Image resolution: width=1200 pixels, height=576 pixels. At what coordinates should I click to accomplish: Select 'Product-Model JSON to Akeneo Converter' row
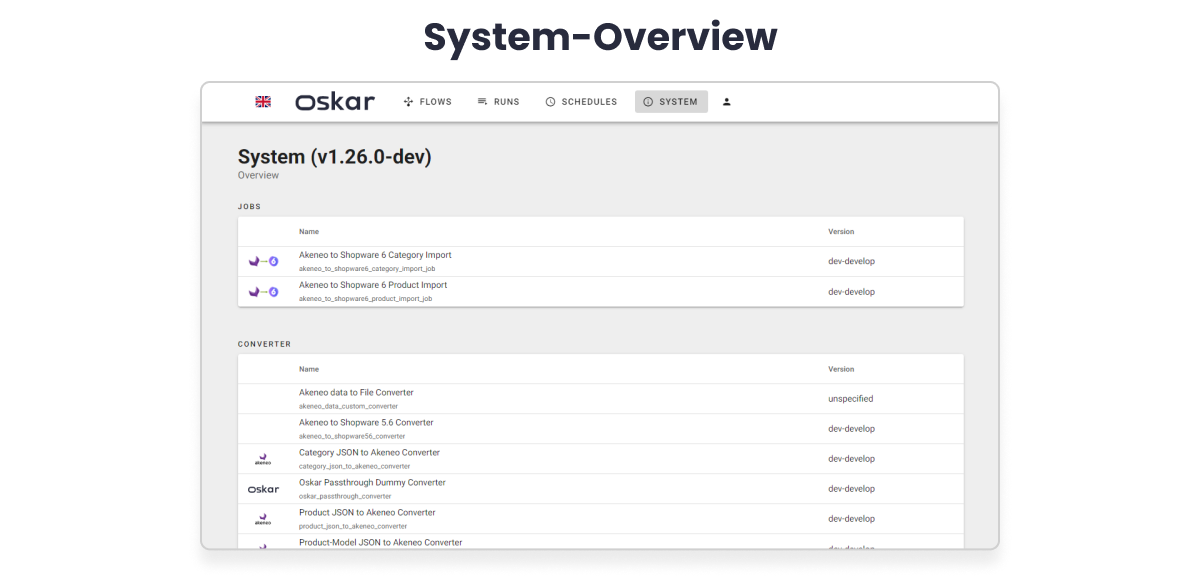pyautogui.click(x=601, y=542)
